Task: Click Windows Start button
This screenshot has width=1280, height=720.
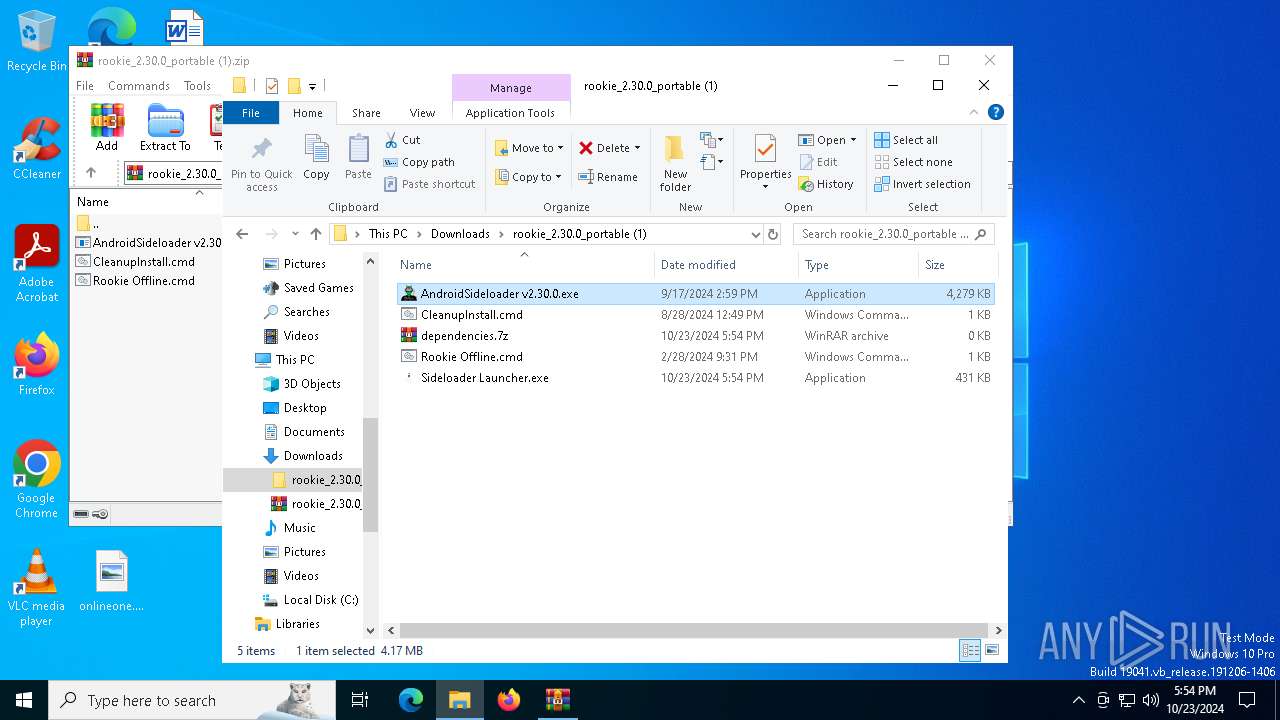Action: 24,700
